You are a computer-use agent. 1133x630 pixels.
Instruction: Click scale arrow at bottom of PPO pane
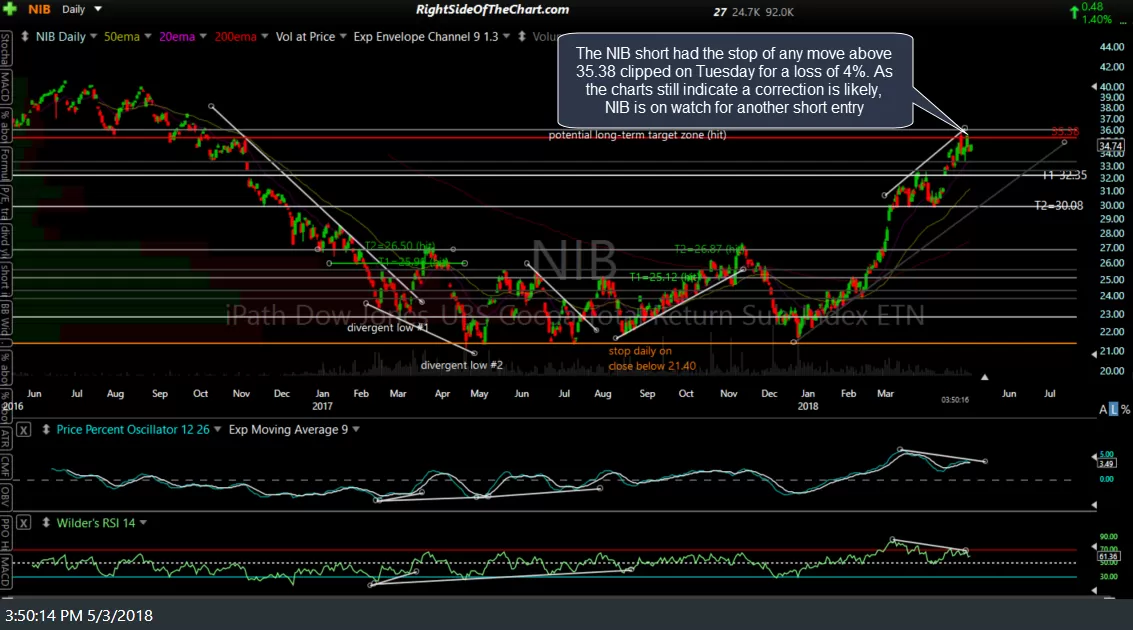coord(1093,504)
